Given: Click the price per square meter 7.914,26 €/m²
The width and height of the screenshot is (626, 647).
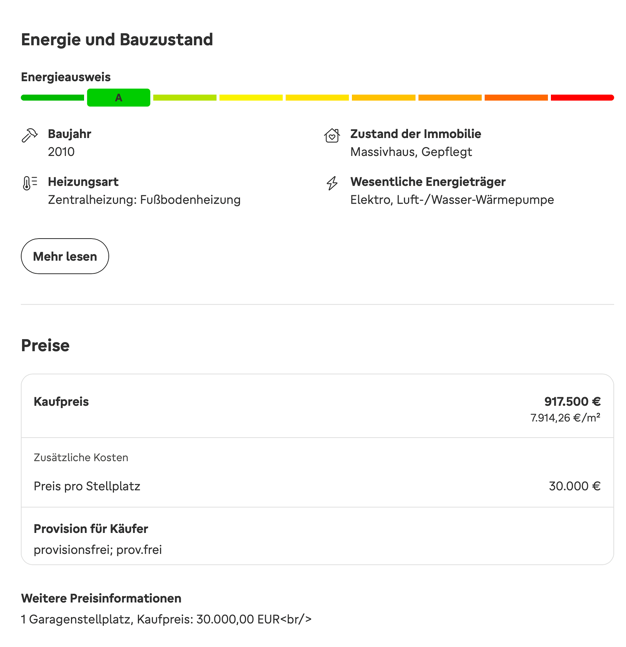Looking at the screenshot, I should [x=565, y=418].
